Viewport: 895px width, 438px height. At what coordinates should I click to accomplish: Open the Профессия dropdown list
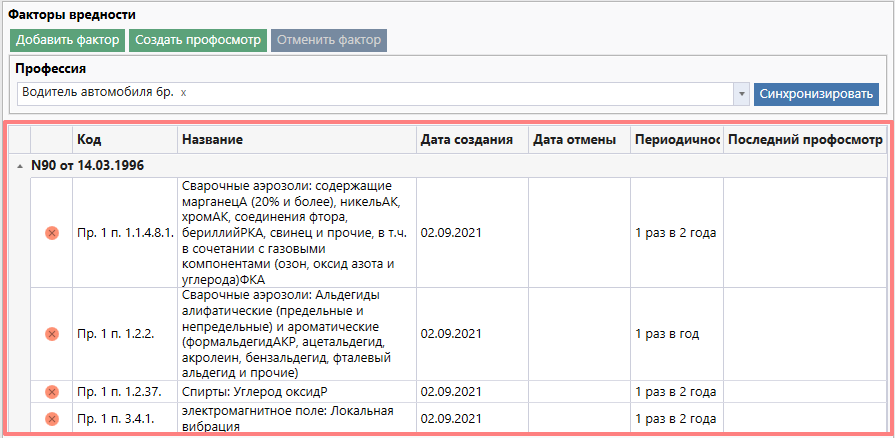pyautogui.click(x=741, y=93)
